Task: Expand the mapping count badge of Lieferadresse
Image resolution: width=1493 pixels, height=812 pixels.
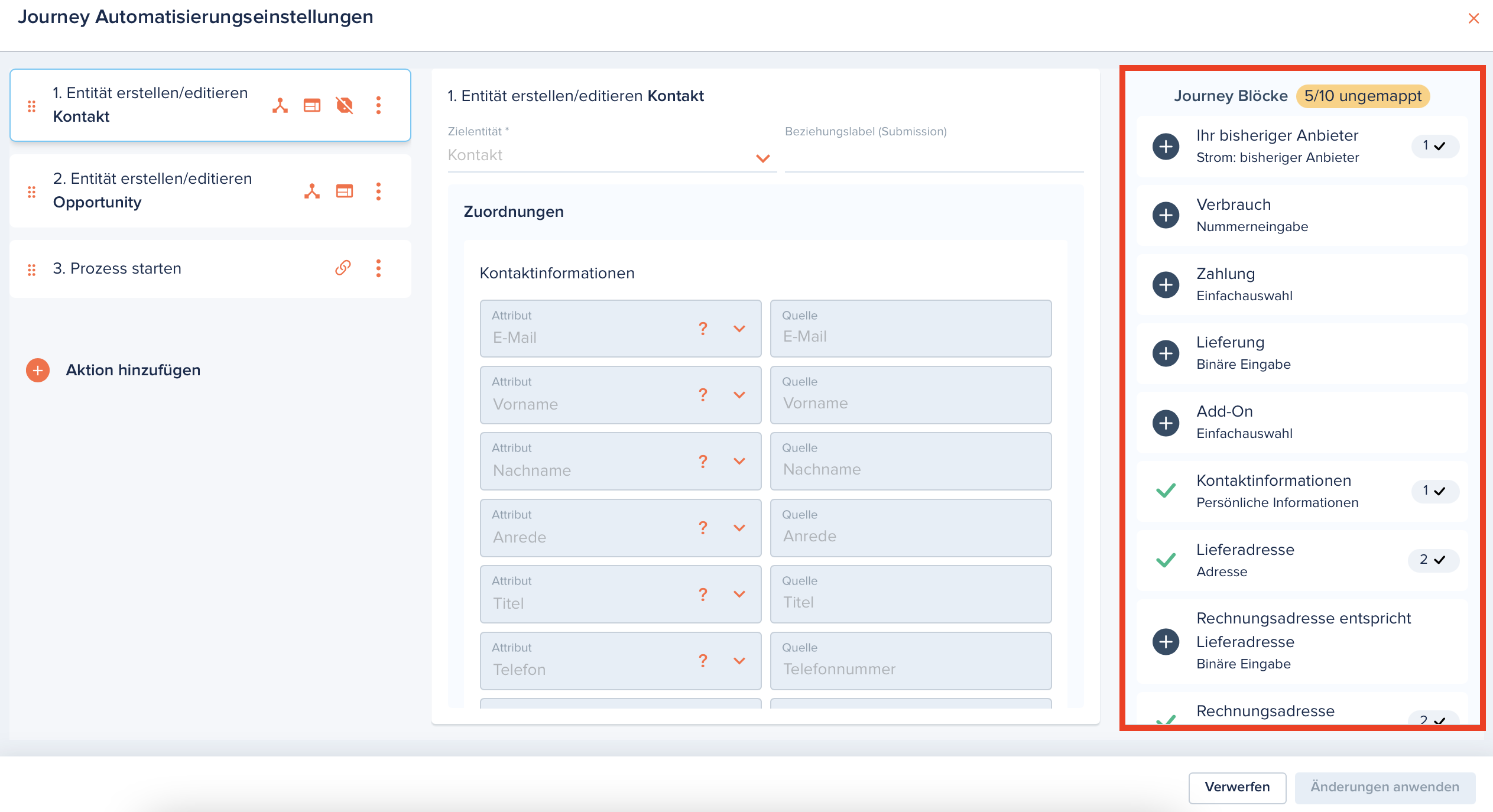Action: 1433,560
